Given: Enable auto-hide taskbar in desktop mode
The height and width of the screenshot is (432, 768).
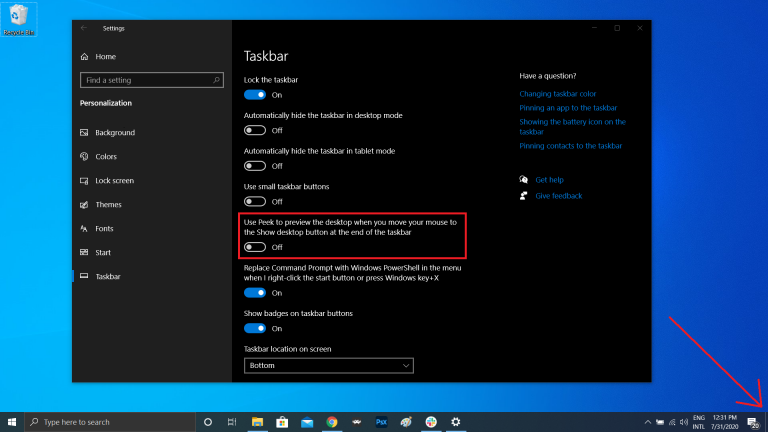Looking at the screenshot, I should pyautogui.click(x=255, y=130).
